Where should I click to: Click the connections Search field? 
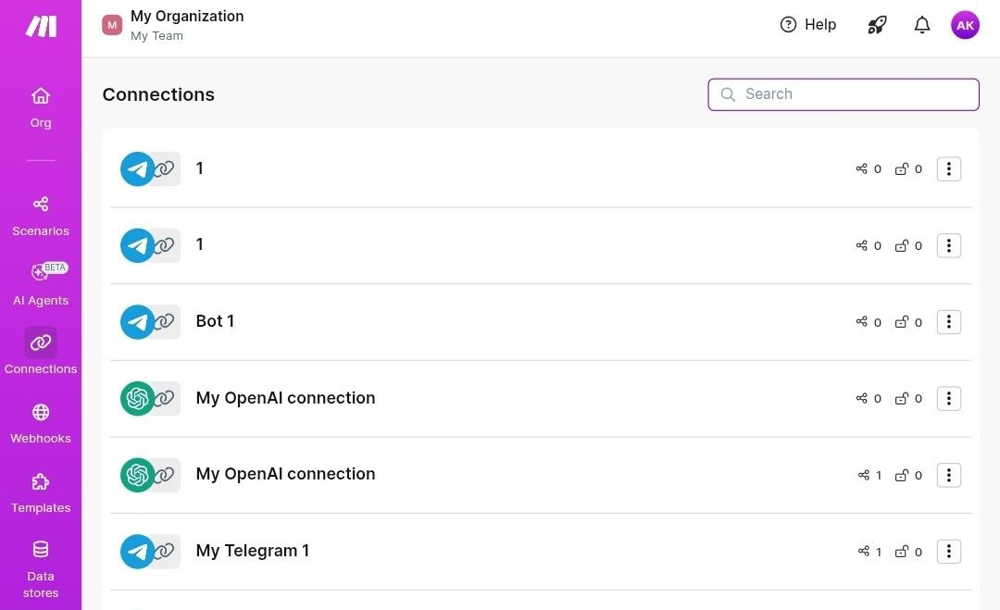pos(843,94)
